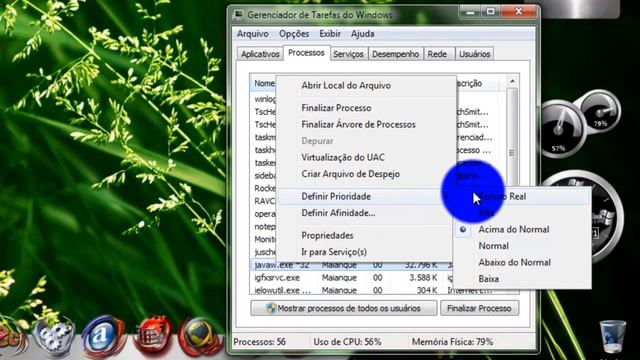Click Mostrar processos de todos os usuários
This screenshot has width=640, height=360.
[x=344, y=309]
